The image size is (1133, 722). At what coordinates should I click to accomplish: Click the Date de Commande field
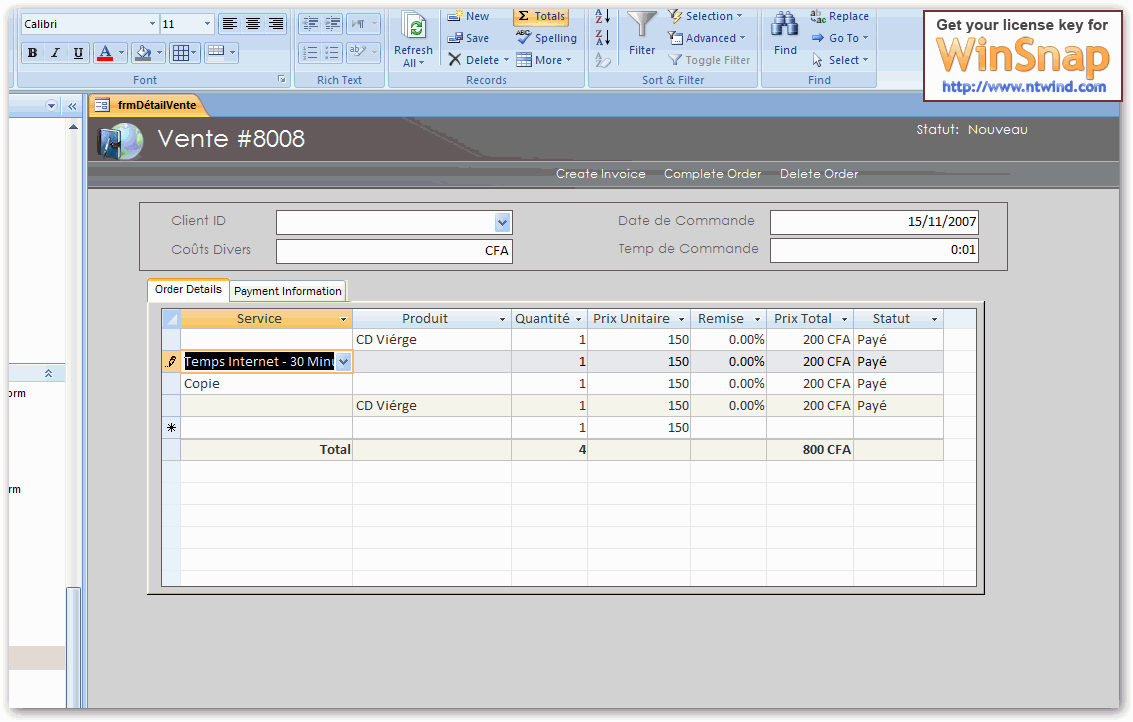tap(874, 222)
